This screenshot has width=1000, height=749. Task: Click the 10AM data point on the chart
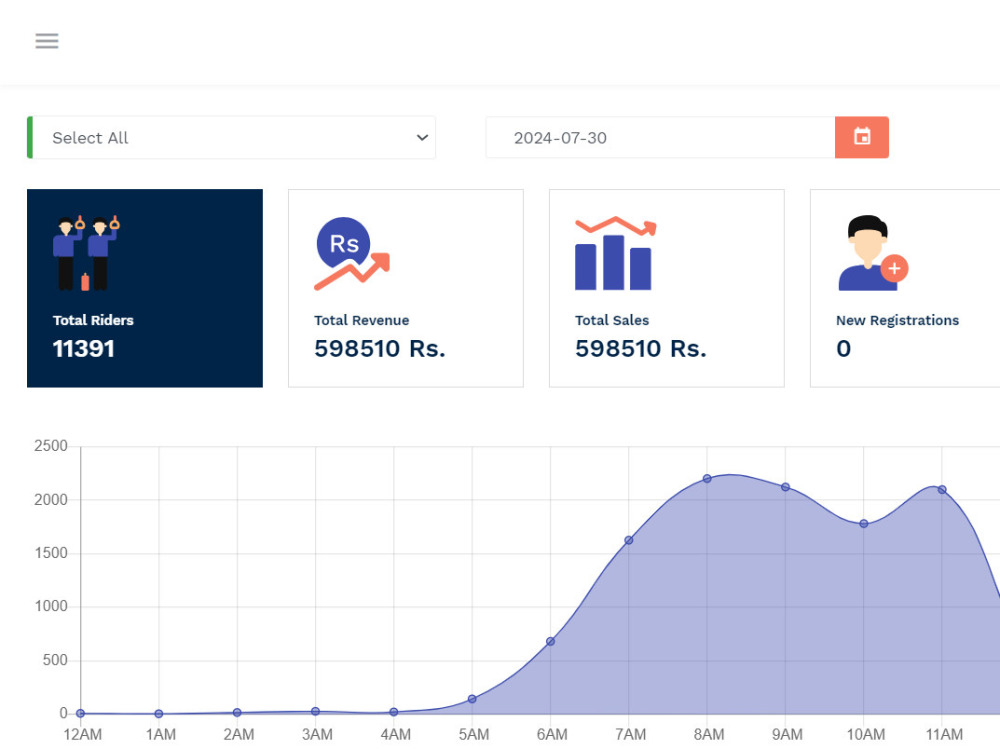pyautogui.click(x=864, y=524)
